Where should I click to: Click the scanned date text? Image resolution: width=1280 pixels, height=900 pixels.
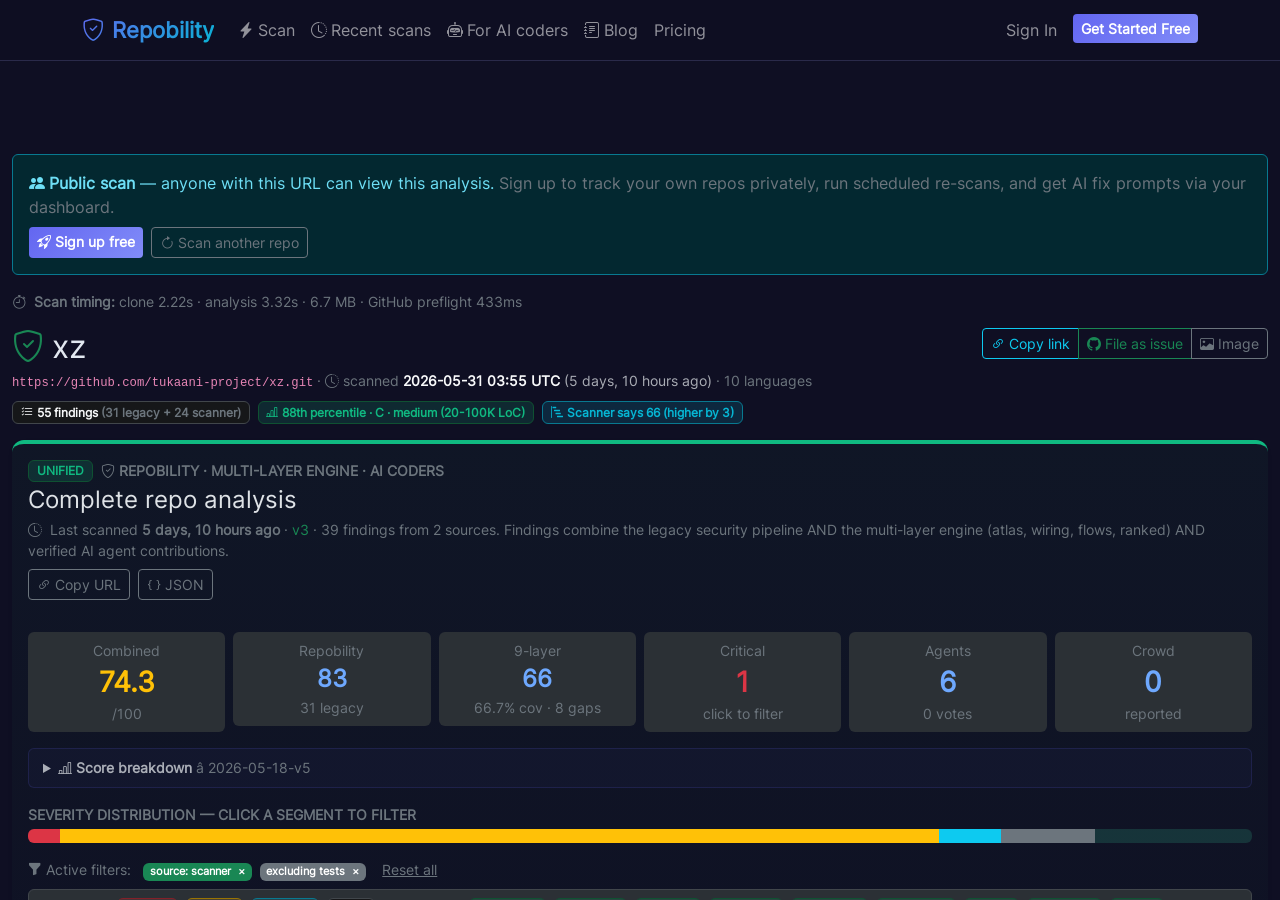click(481, 381)
